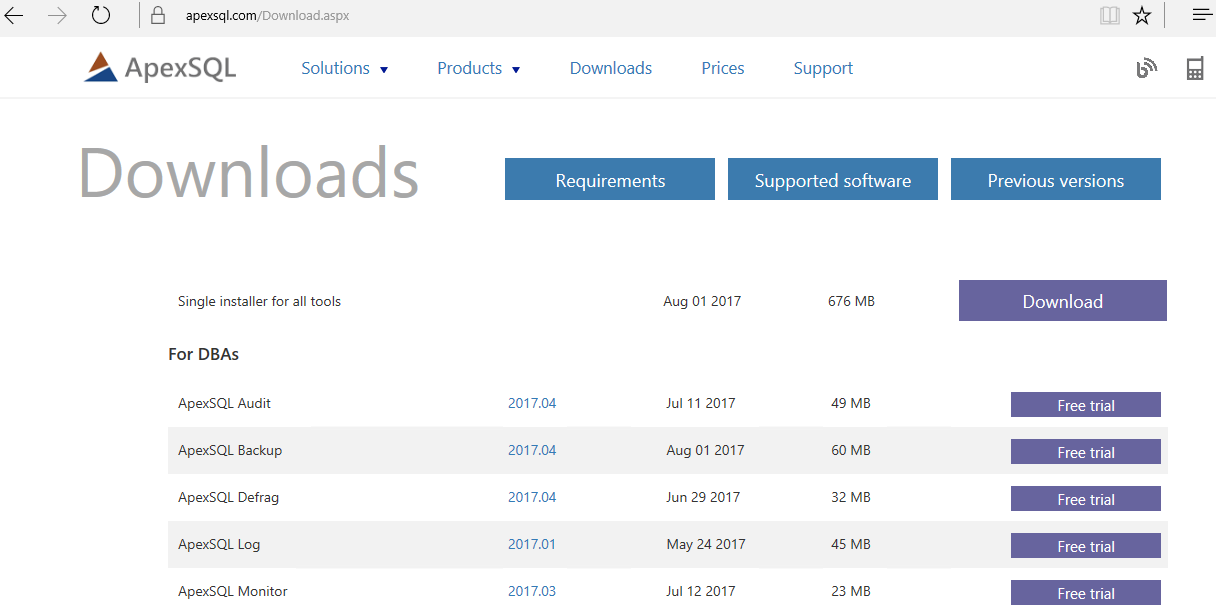Open version 2017.04 link for ApexSQL Audit

[532, 403]
